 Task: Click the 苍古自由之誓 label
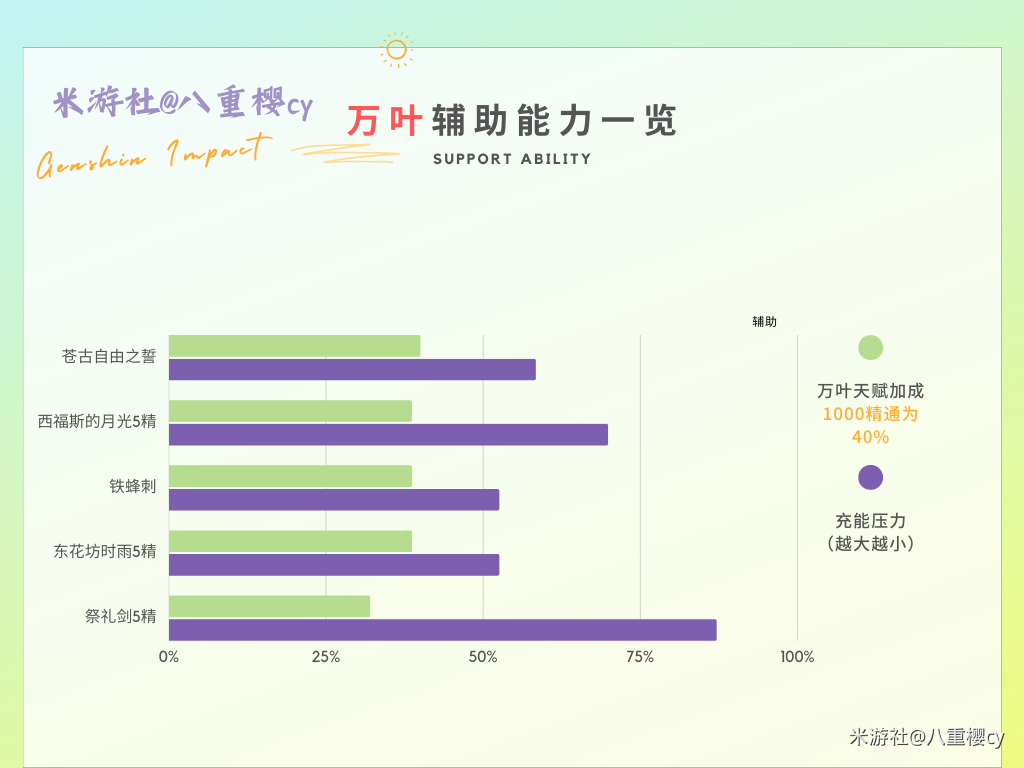point(109,357)
